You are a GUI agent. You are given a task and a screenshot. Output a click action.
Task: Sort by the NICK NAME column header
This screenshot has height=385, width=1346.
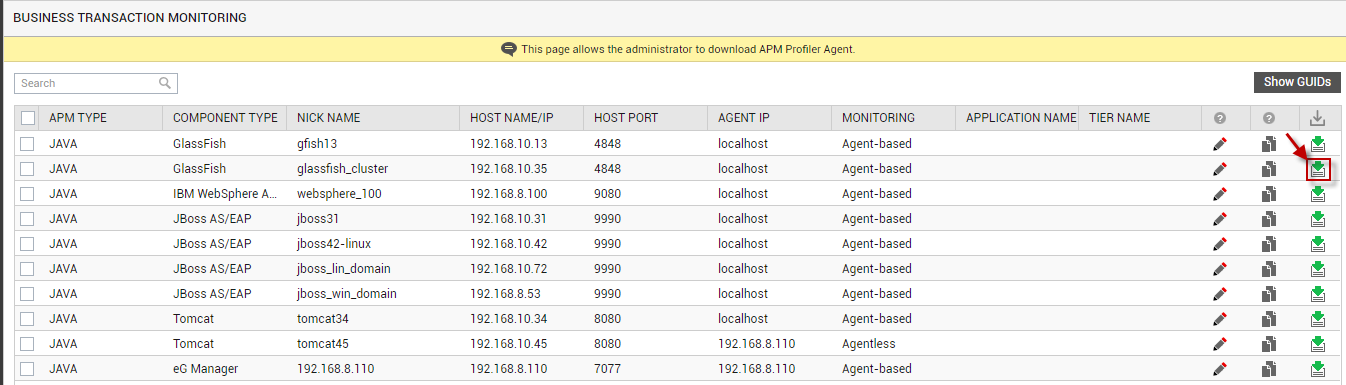coord(329,118)
